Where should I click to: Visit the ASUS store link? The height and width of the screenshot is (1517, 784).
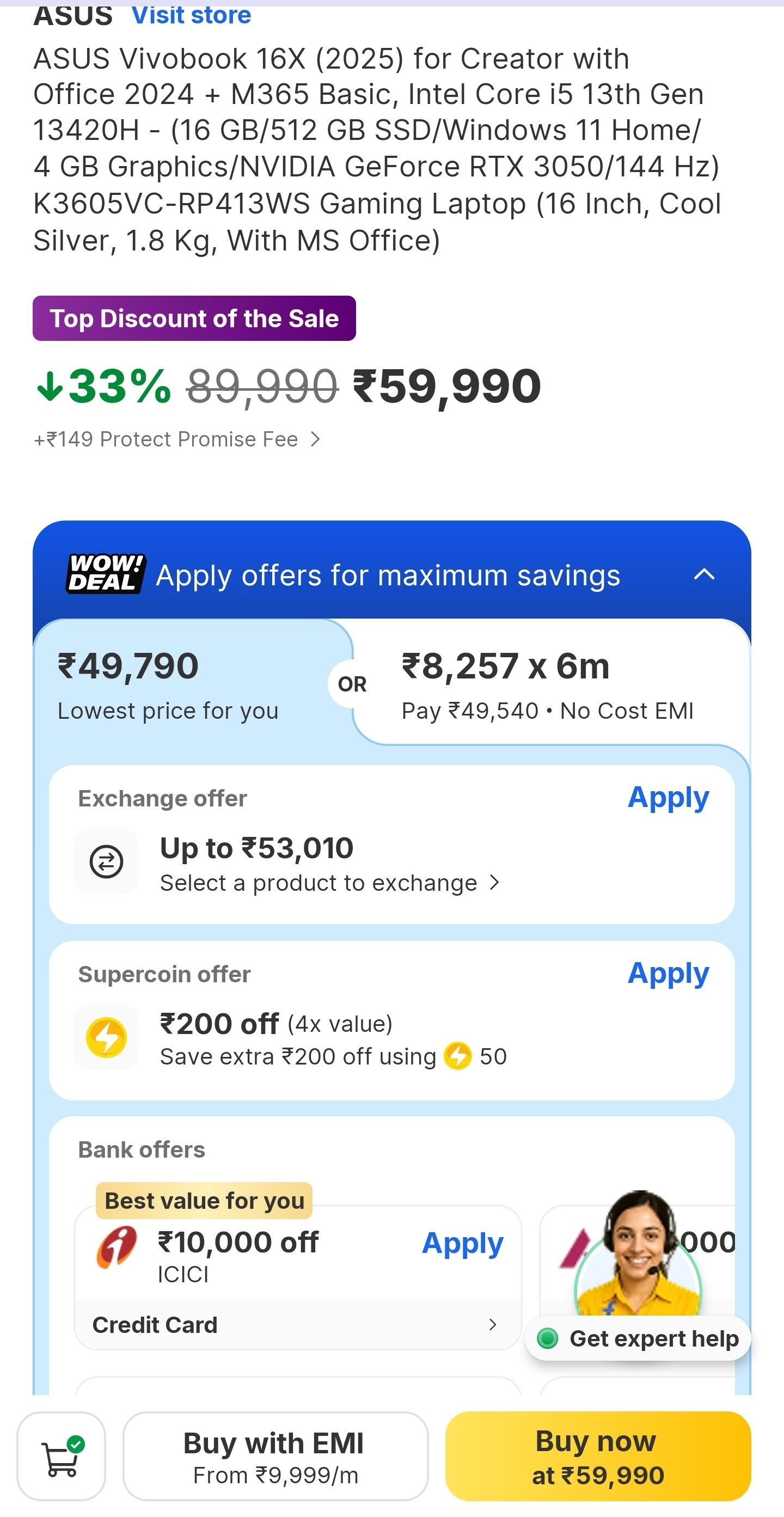pyautogui.click(x=192, y=15)
